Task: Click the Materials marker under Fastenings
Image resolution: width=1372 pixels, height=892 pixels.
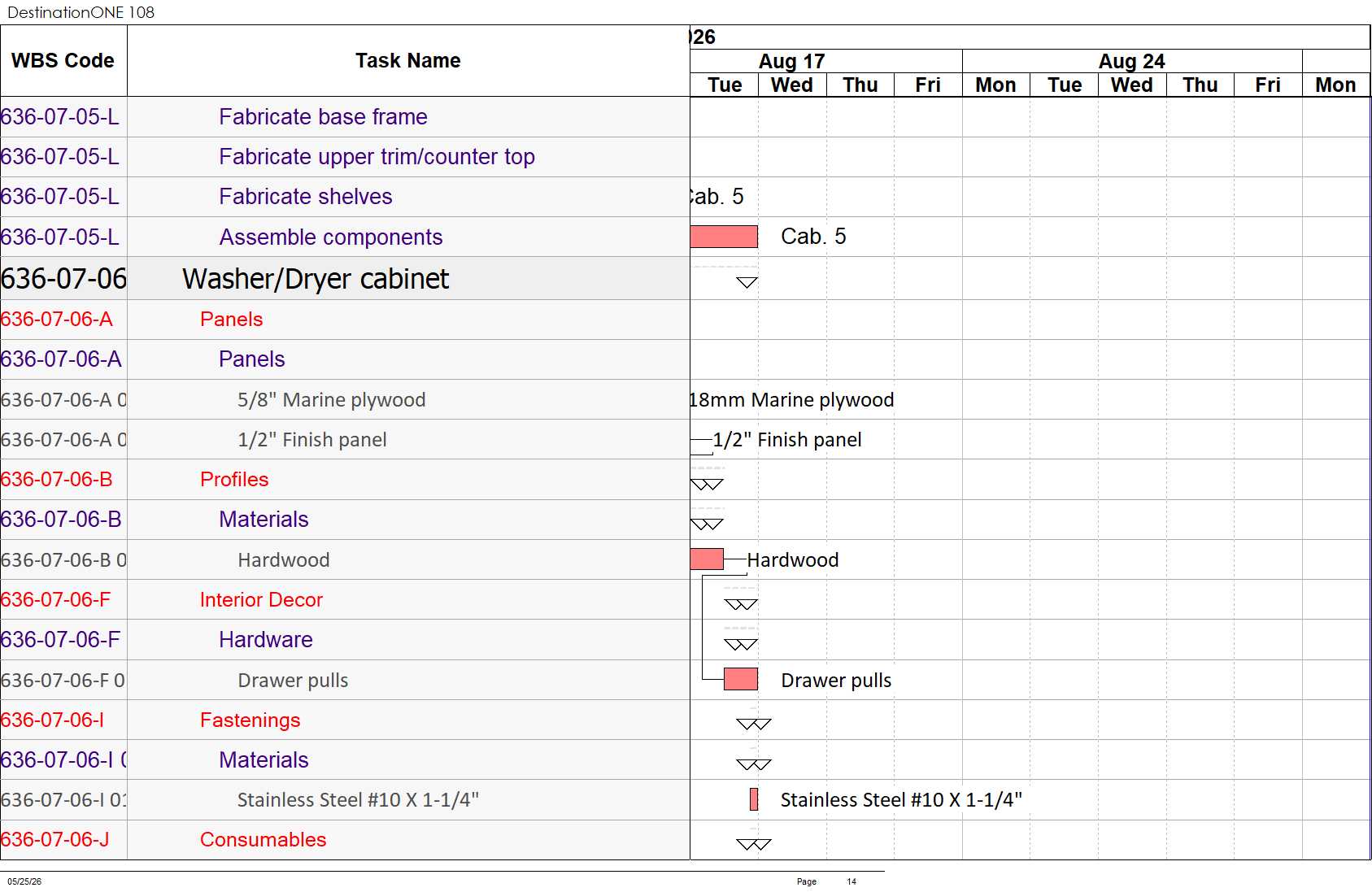Action: click(x=753, y=764)
